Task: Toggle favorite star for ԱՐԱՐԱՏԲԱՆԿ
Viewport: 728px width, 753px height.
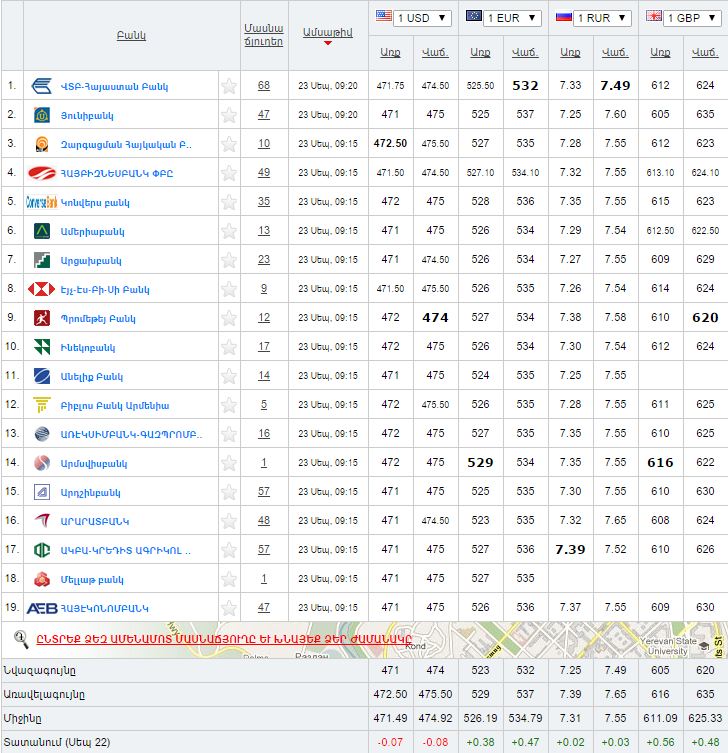Action: [x=229, y=521]
